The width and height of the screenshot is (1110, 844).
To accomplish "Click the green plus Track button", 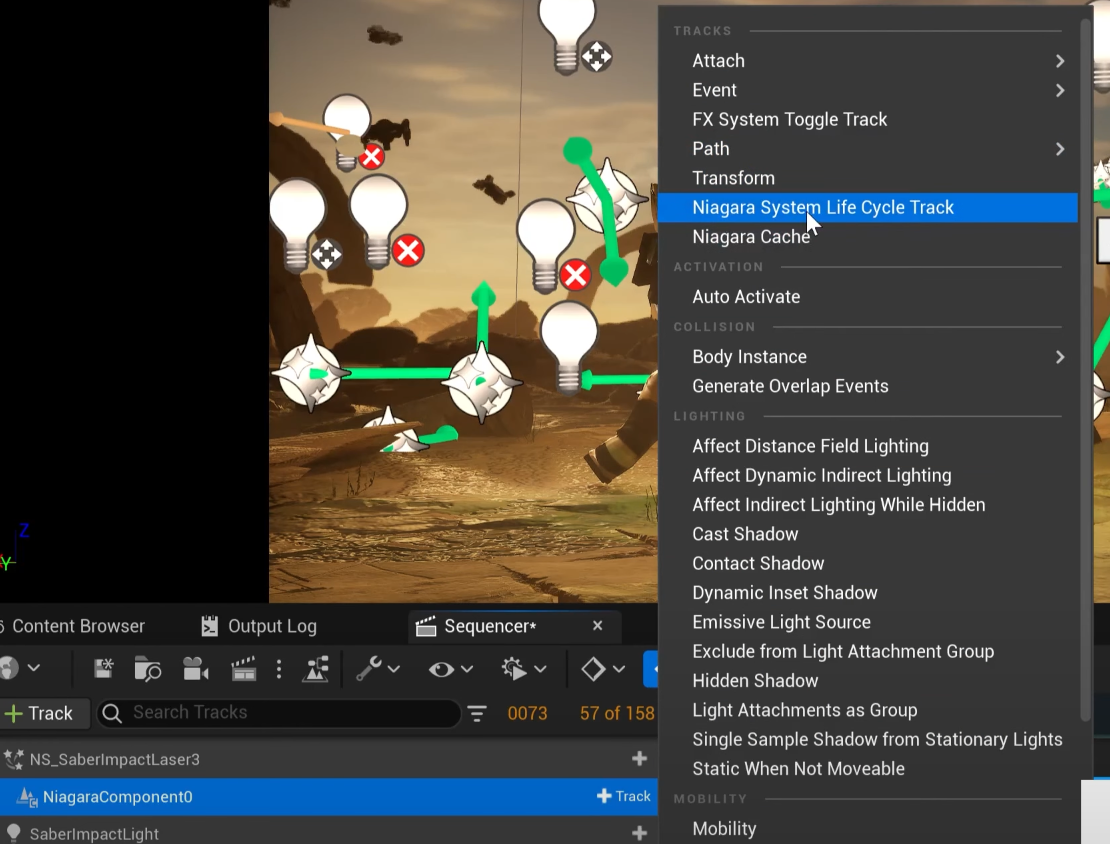I will click(40, 713).
